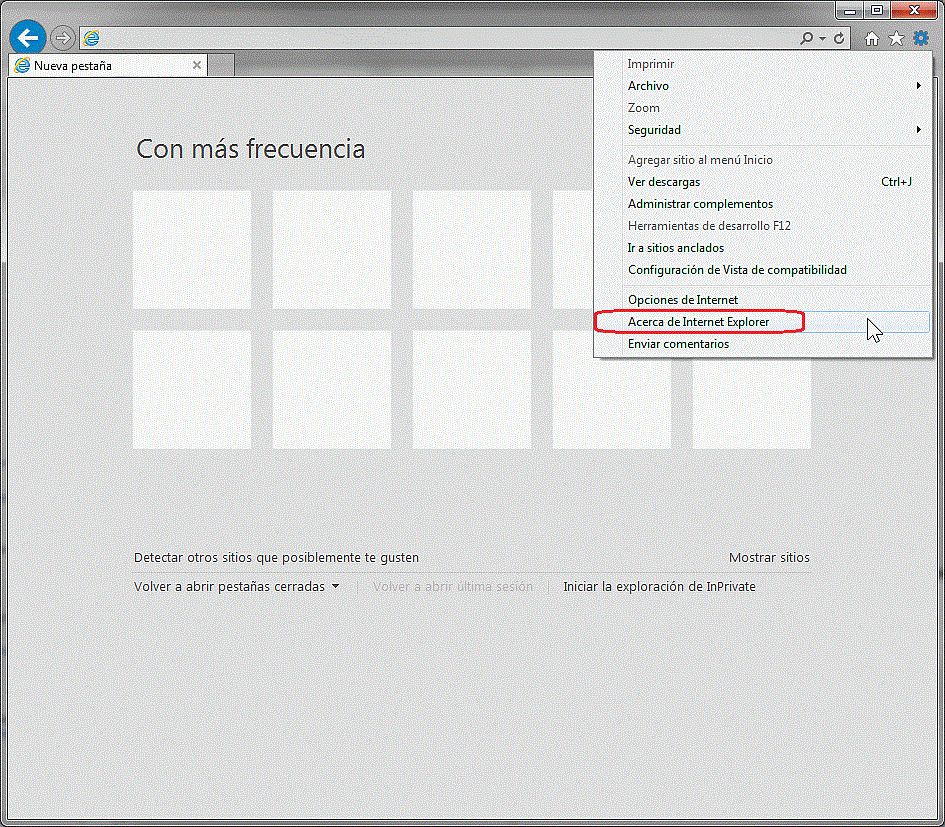The width and height of the screenshot is (945, 827).
Task: Minimize the Internet Explorer window
Action: coord(850,10)
